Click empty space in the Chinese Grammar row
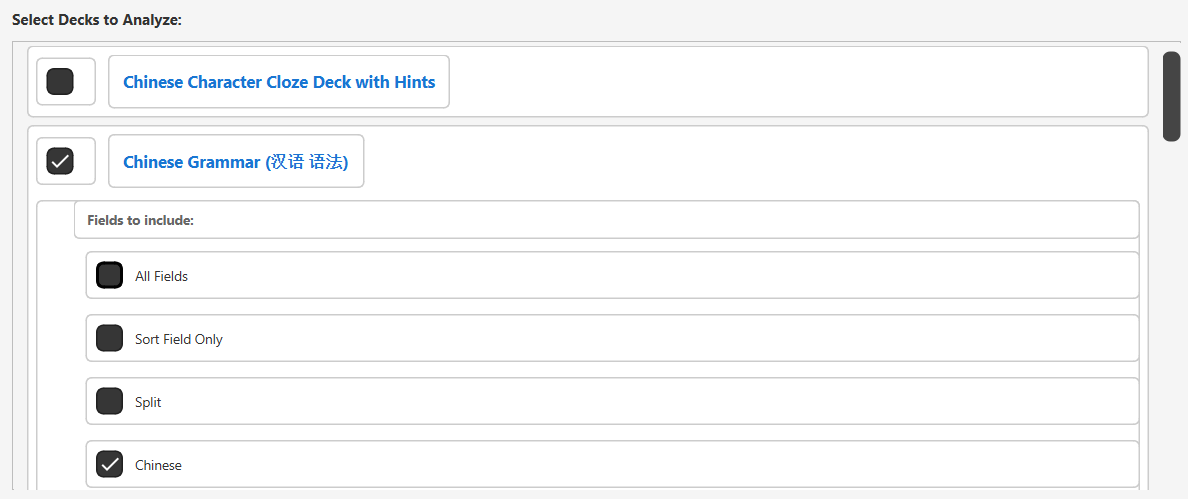The height and width of the screenshot is (499, 1188). click(x=750, y=161)
